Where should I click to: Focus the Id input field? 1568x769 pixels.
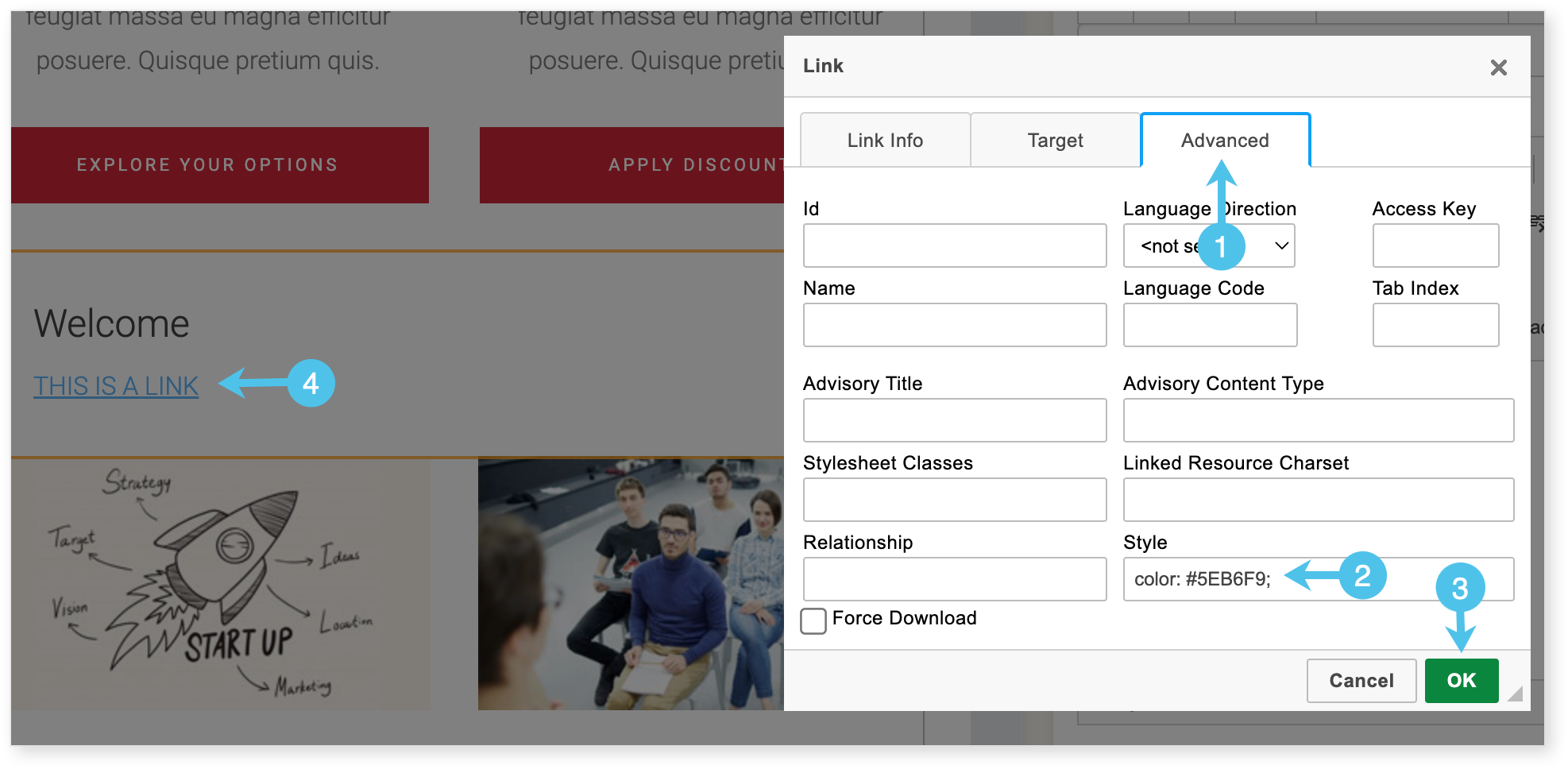(955, 245)
